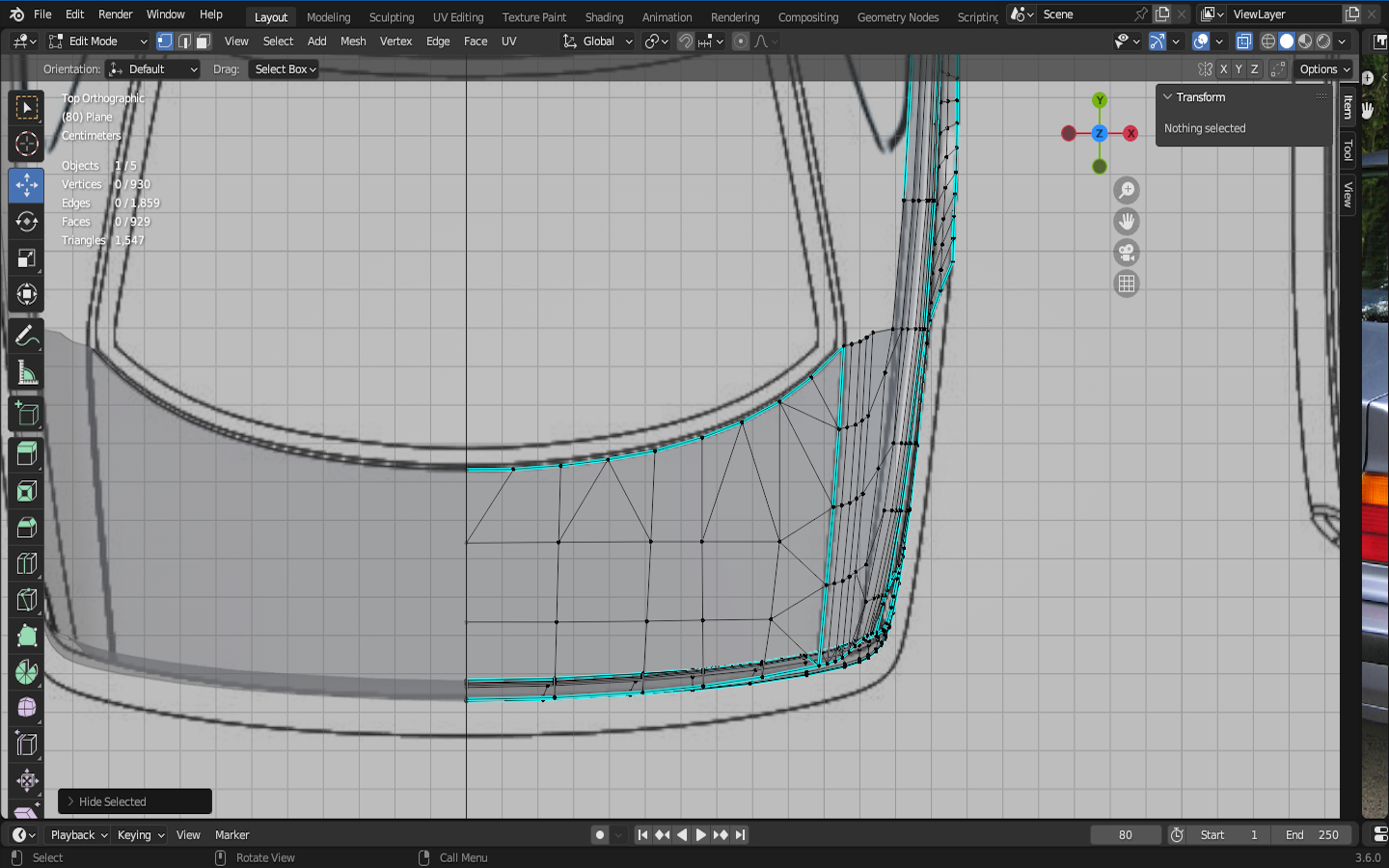Toggle X-ray view
The width and height of the screenshot is (1389, 868).
click(x=1244, y=41)
